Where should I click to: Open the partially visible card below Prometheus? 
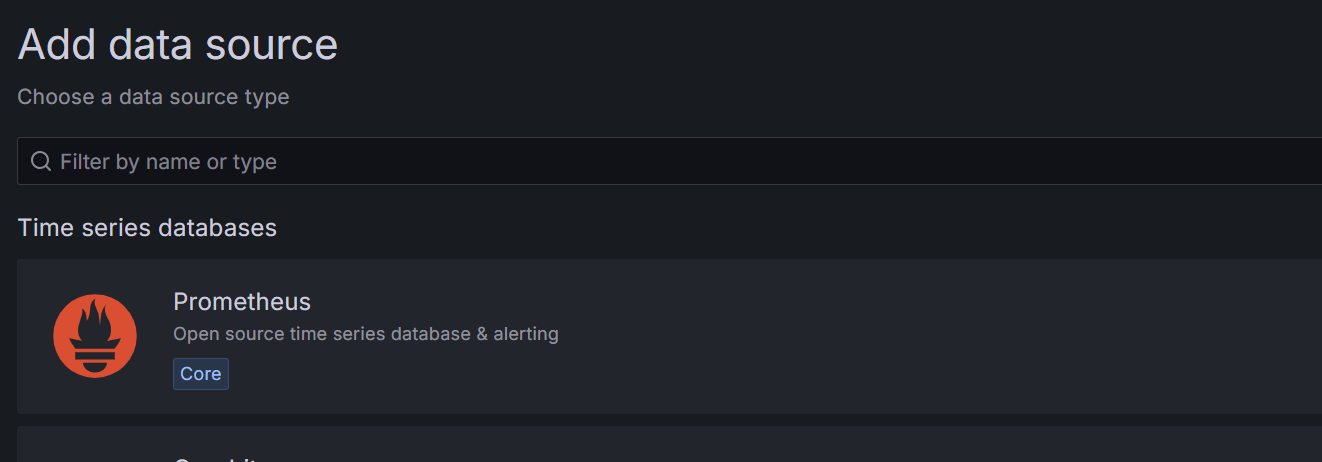660,446
